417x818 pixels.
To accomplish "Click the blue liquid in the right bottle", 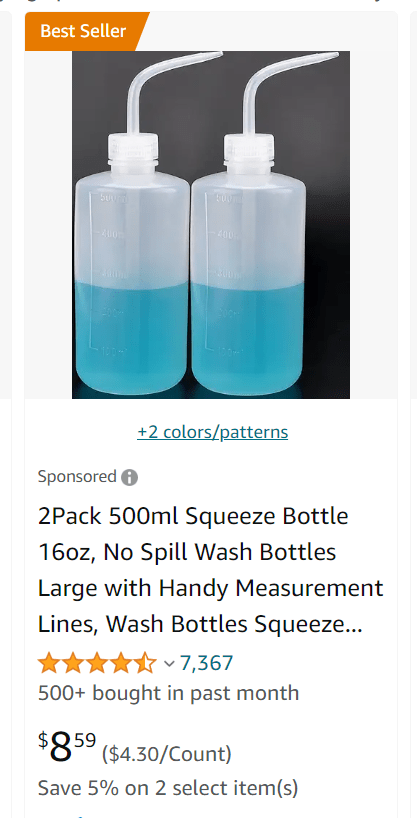I will [x=248, y=336].
